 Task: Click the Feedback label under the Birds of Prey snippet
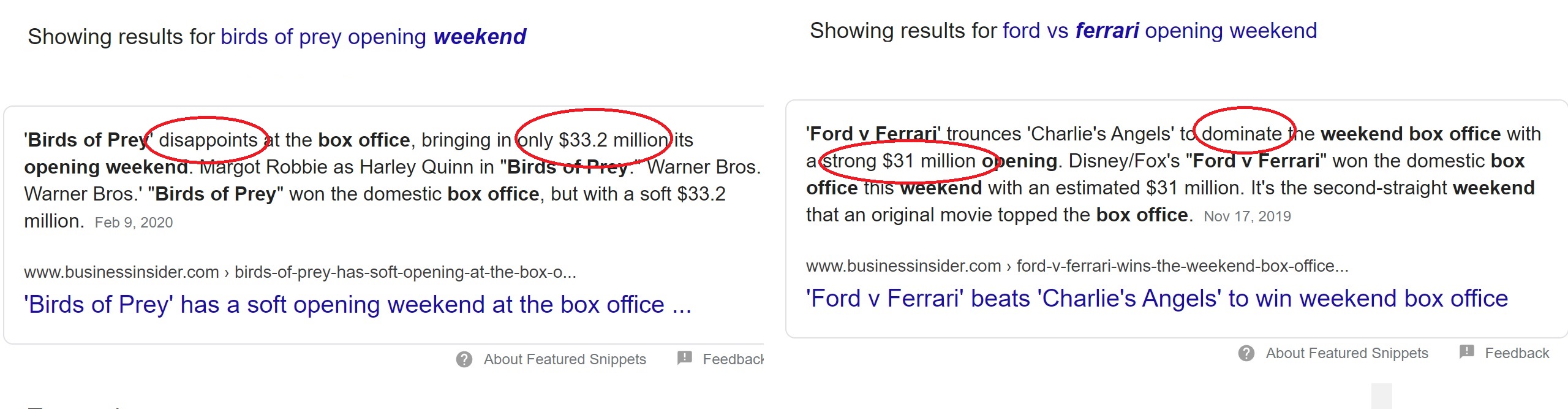point(733,359)
